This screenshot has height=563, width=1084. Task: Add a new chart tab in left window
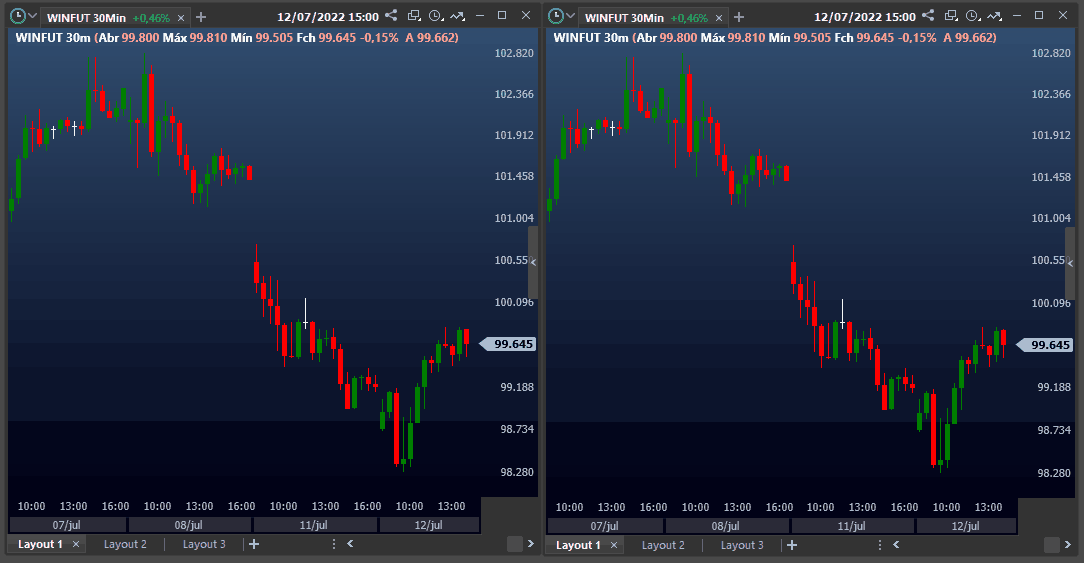pos(201,17)
